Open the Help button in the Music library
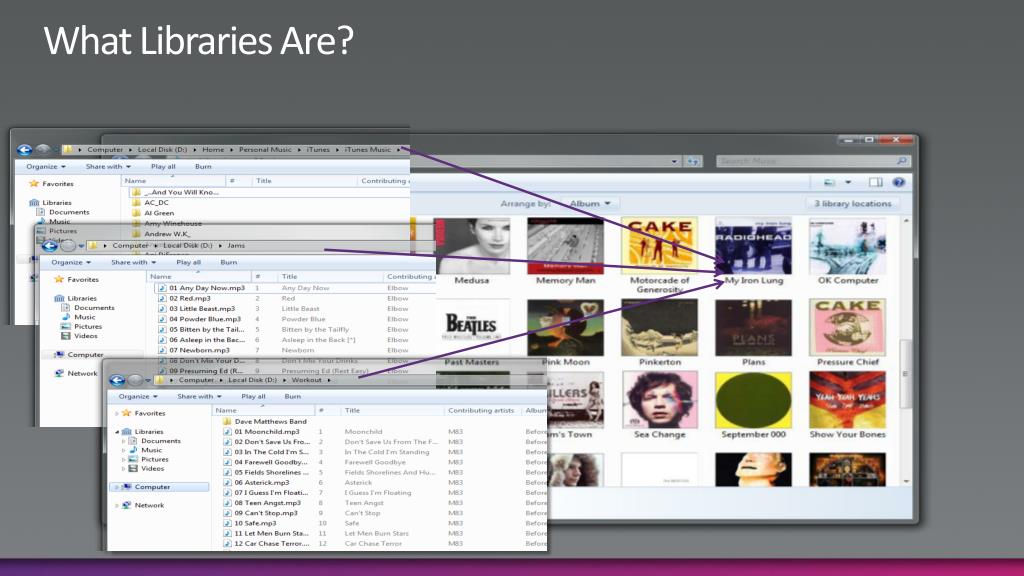1024x576 pixels. [899, 183]
